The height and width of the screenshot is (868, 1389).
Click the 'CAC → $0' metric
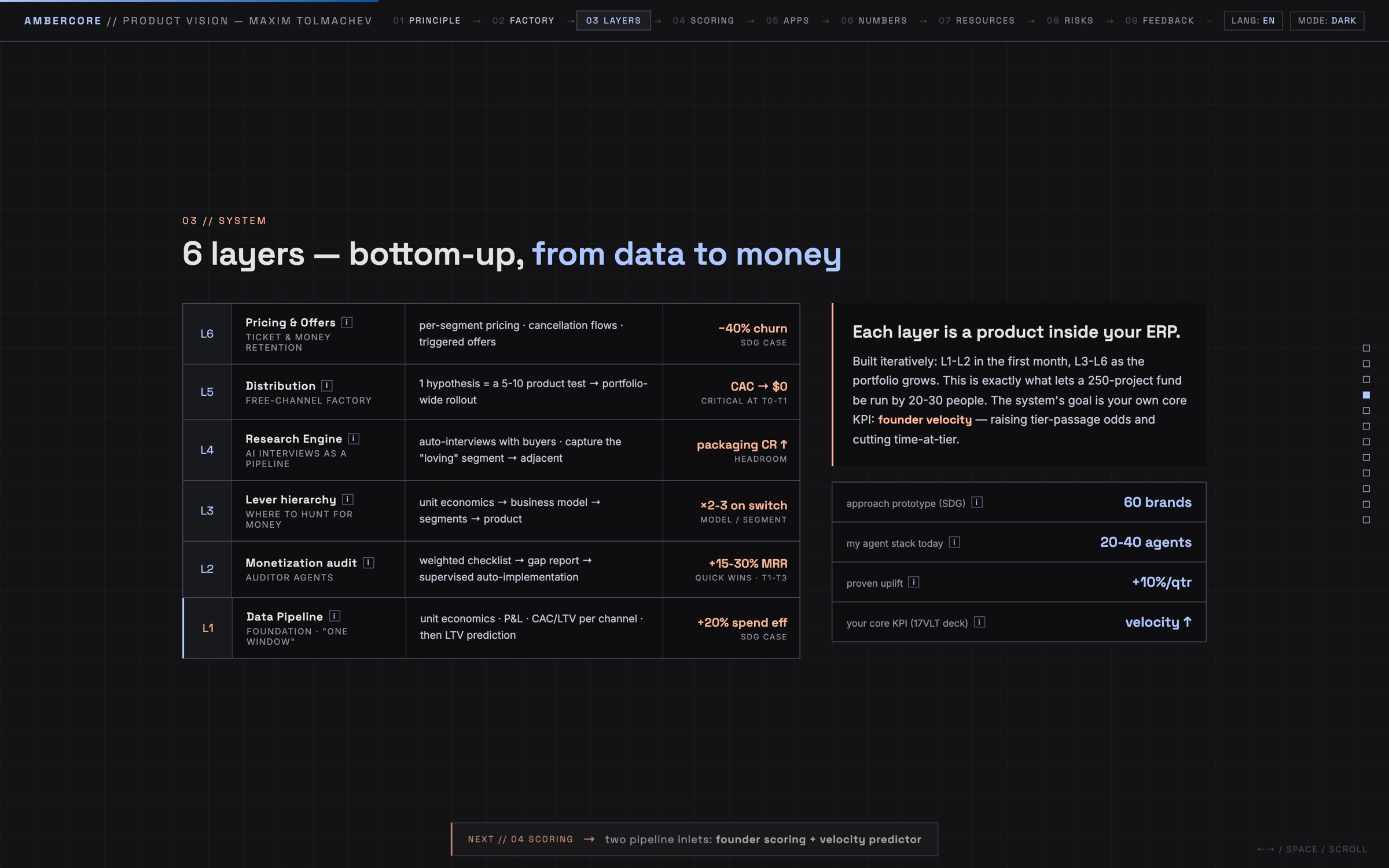759,386
